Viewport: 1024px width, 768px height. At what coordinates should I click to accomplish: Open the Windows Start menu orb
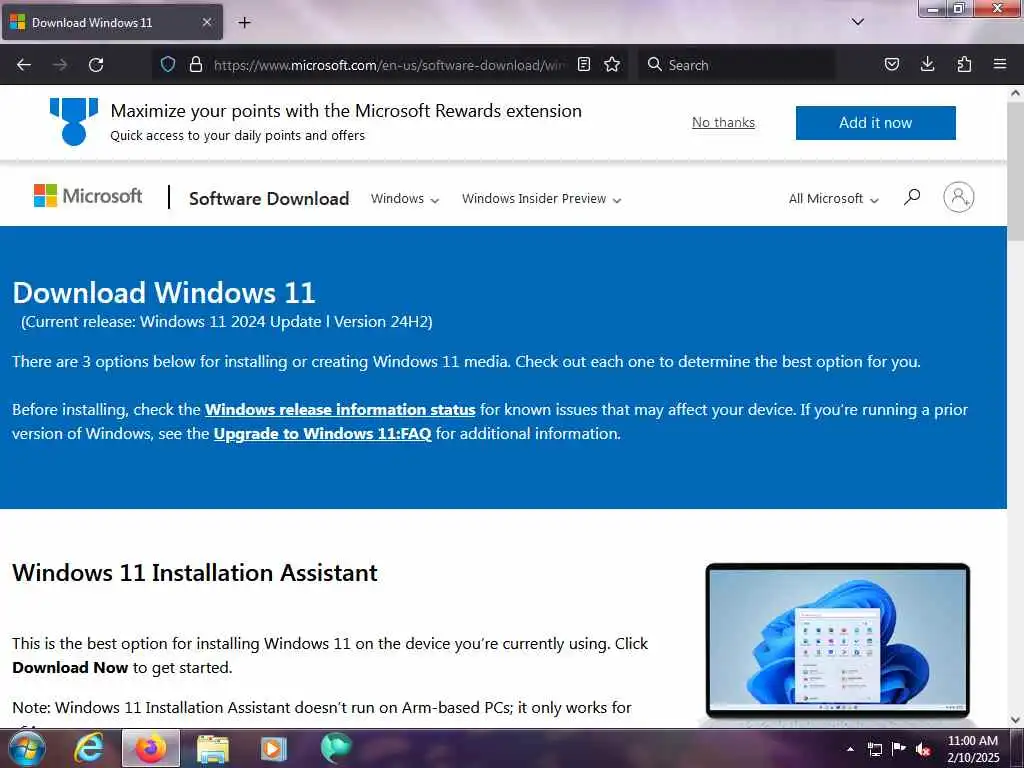pos(26,748)
